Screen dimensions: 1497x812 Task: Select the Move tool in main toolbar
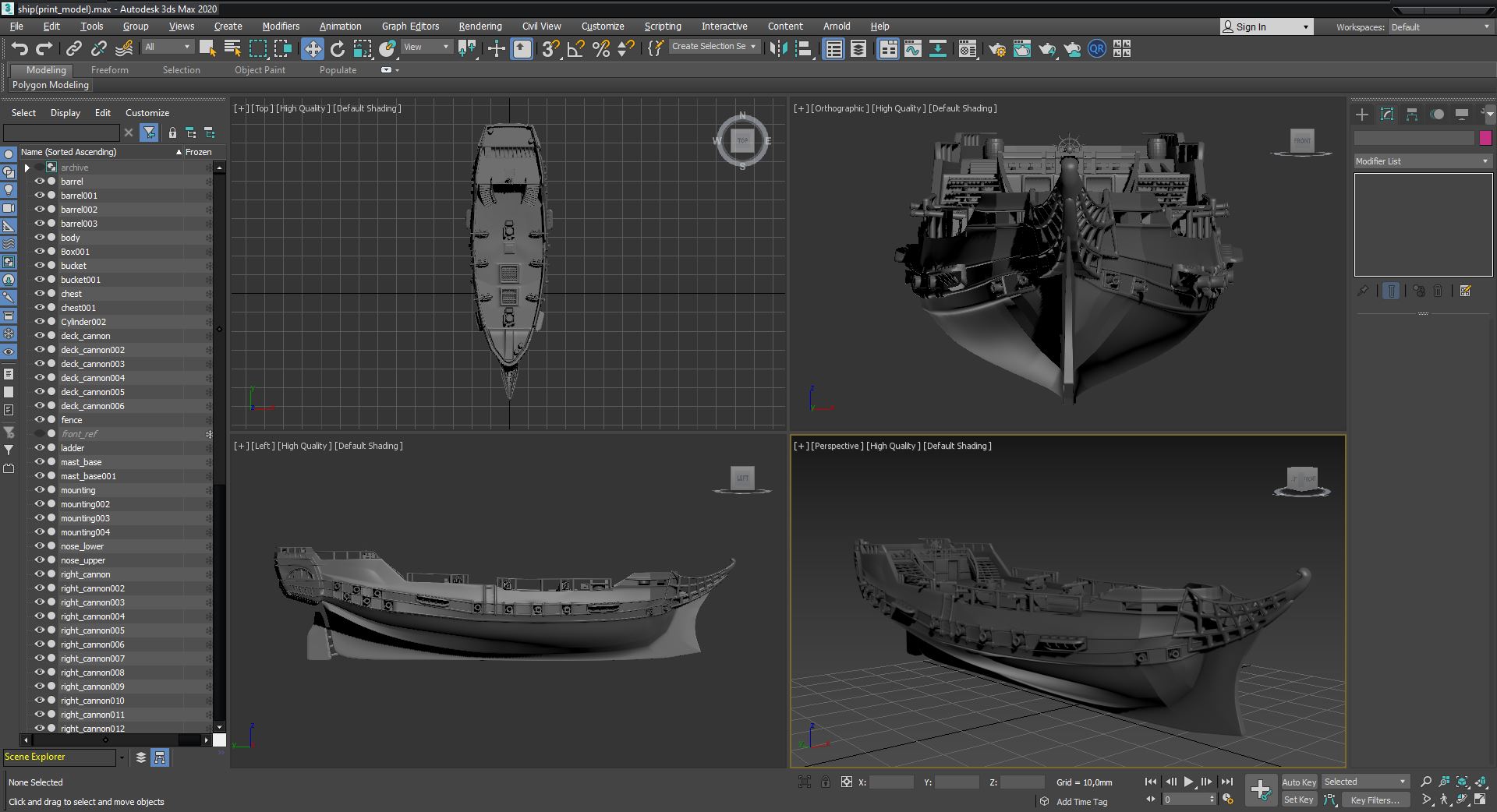312,49
